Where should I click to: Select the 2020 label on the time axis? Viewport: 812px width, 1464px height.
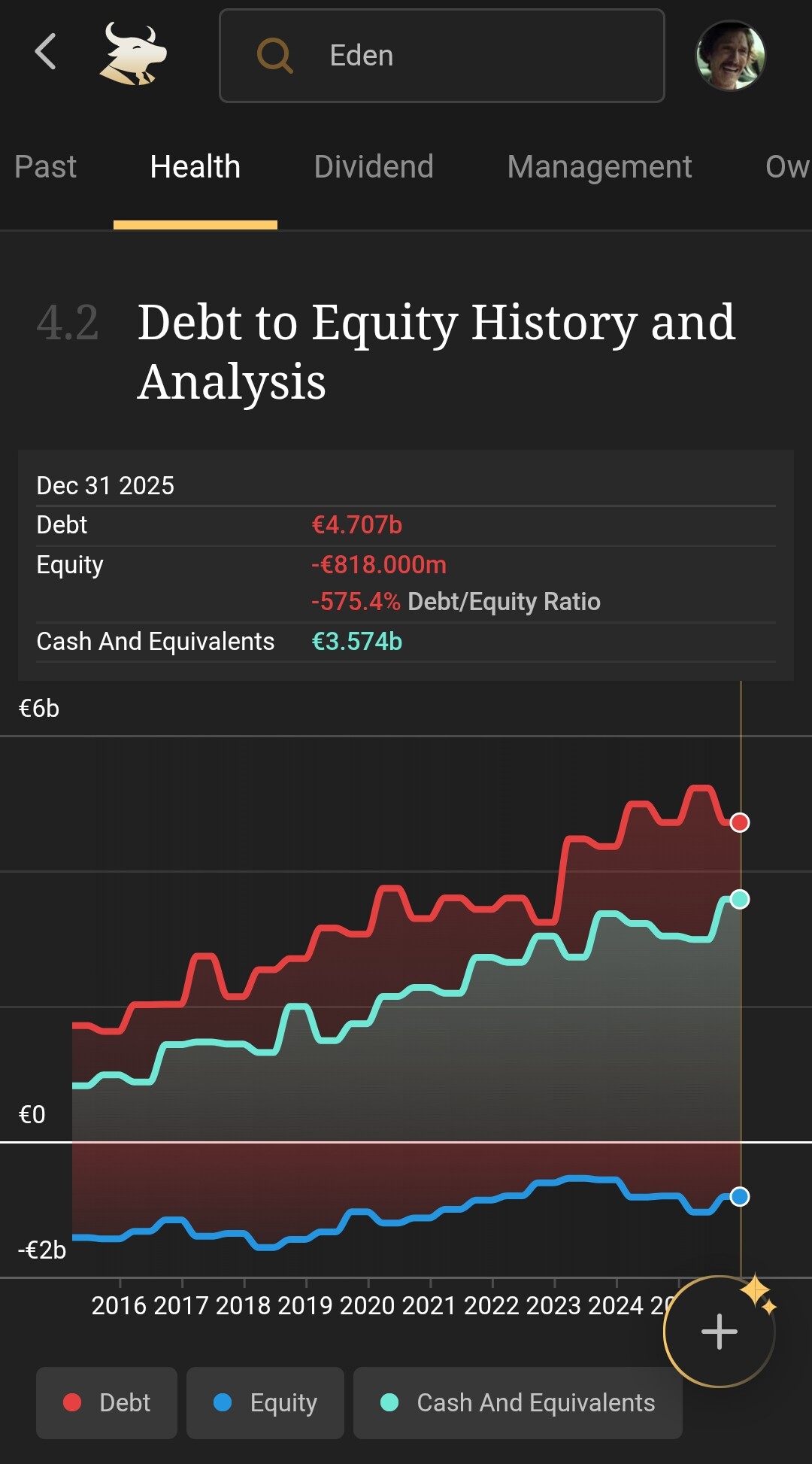pyautogui.click(x=368, y=1305)
